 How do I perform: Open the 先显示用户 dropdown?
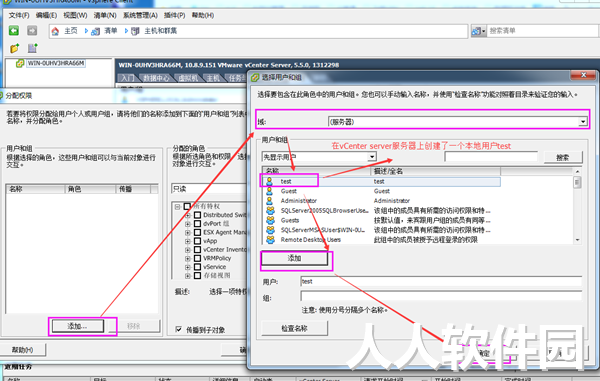[372, 157]
